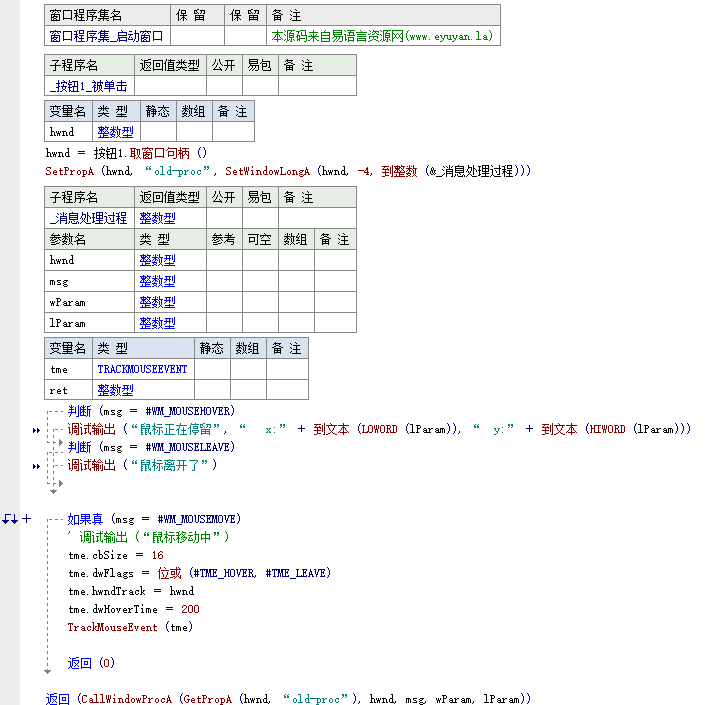The width and height of the screenshot is (708, 705).
Task: Click the 返回值类型 header above _按钮1_被单击
Action: pos(170,65)
